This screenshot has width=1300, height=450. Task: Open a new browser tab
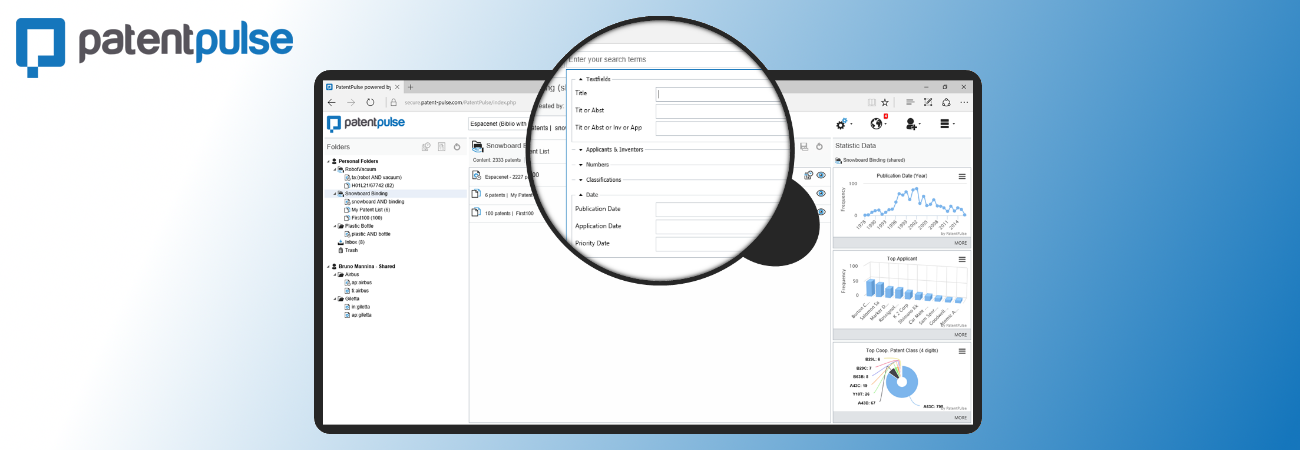410,87
